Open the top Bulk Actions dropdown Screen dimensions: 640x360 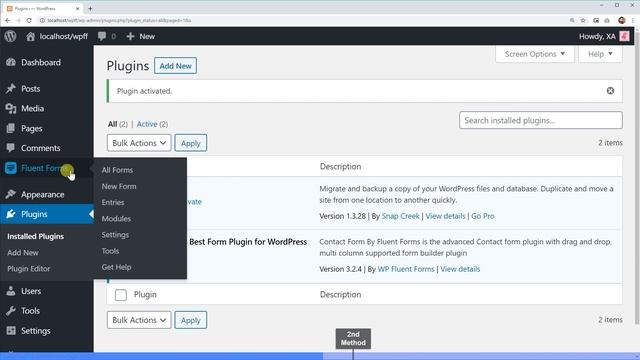tap(139, 143)
